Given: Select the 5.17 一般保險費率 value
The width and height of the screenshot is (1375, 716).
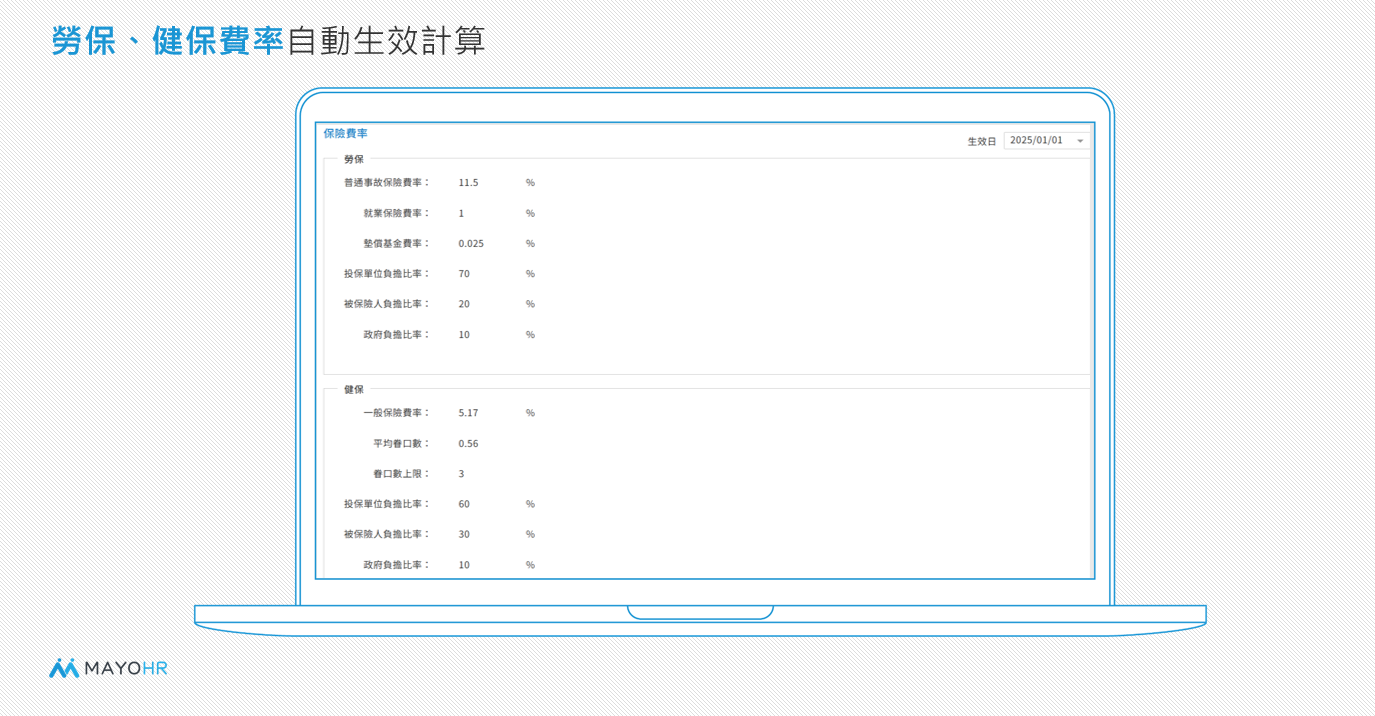Looking at the screenshot, I should 468,413.
